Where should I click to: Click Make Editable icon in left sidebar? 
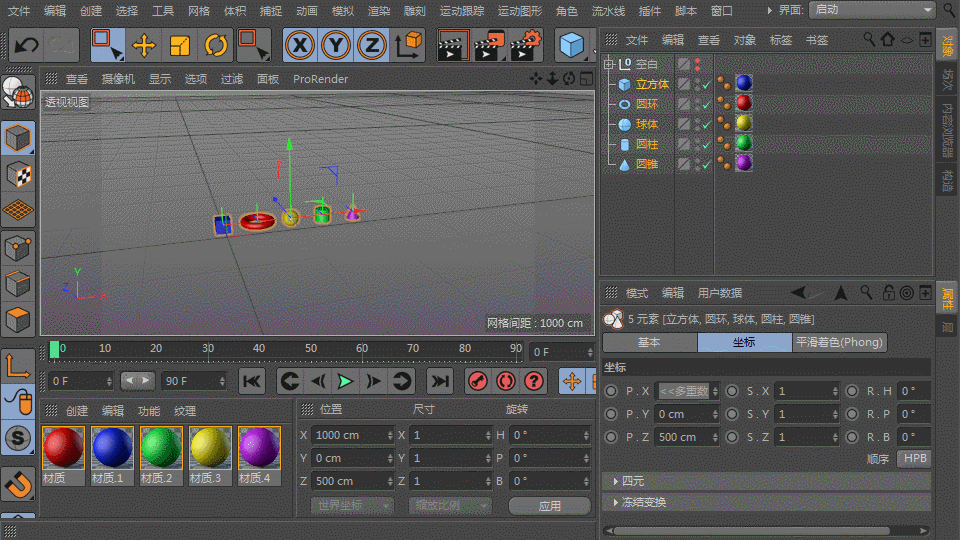pos(17,93)
